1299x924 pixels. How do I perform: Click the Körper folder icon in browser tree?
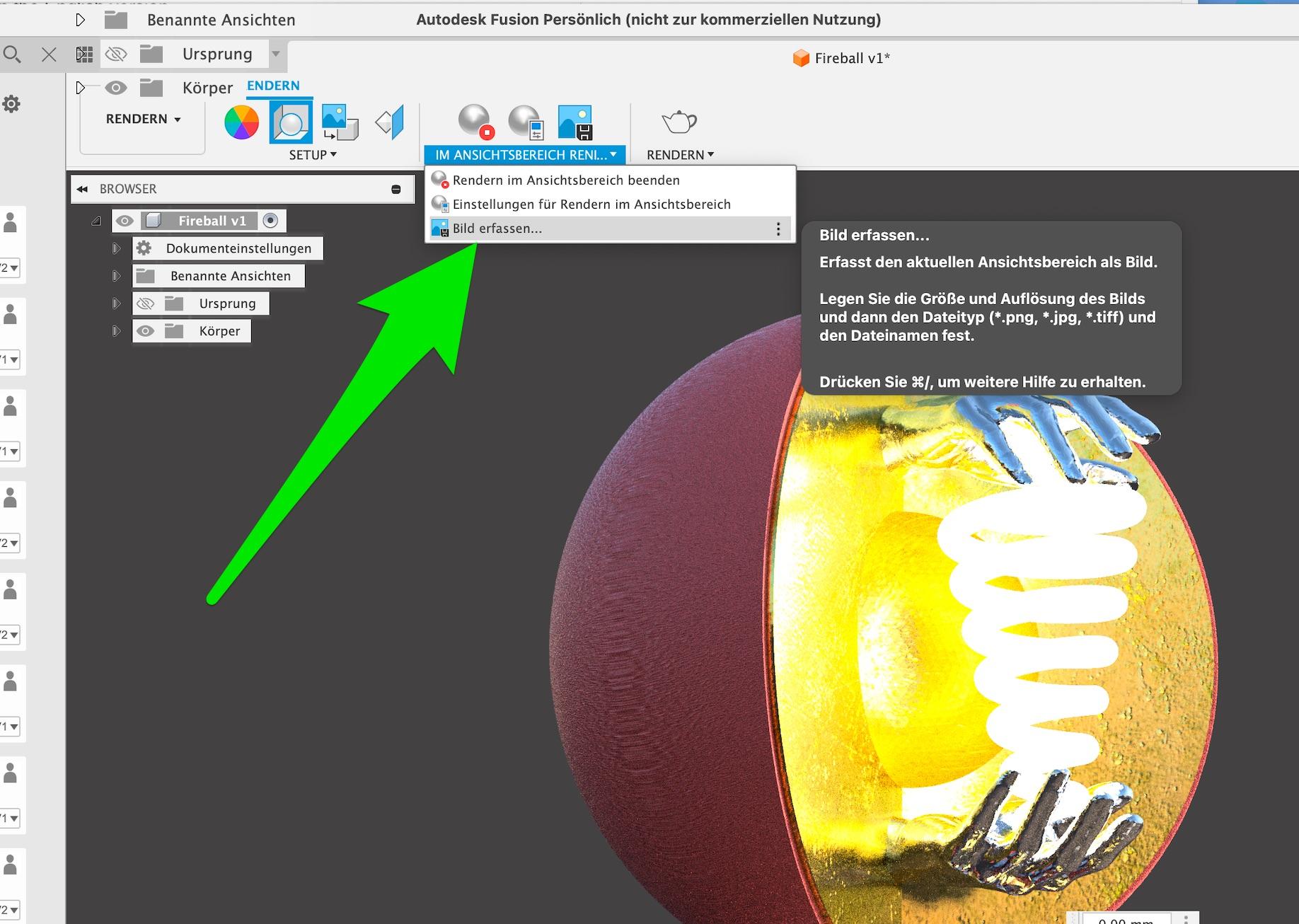(174, 331)
